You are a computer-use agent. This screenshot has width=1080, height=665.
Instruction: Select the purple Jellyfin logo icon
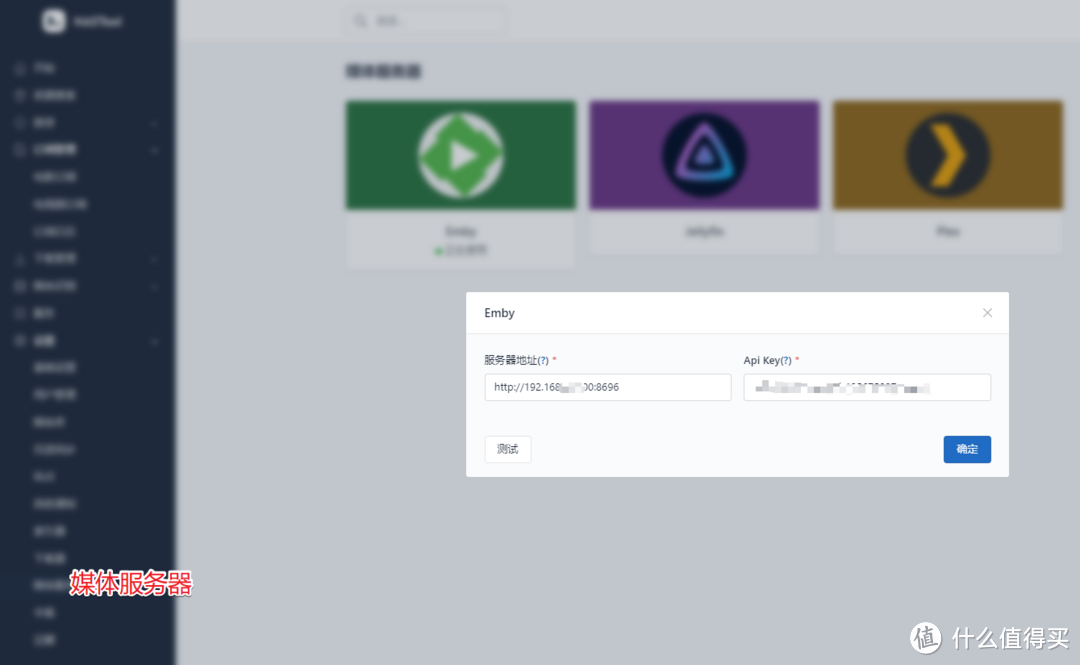click(x=703, y=155)
